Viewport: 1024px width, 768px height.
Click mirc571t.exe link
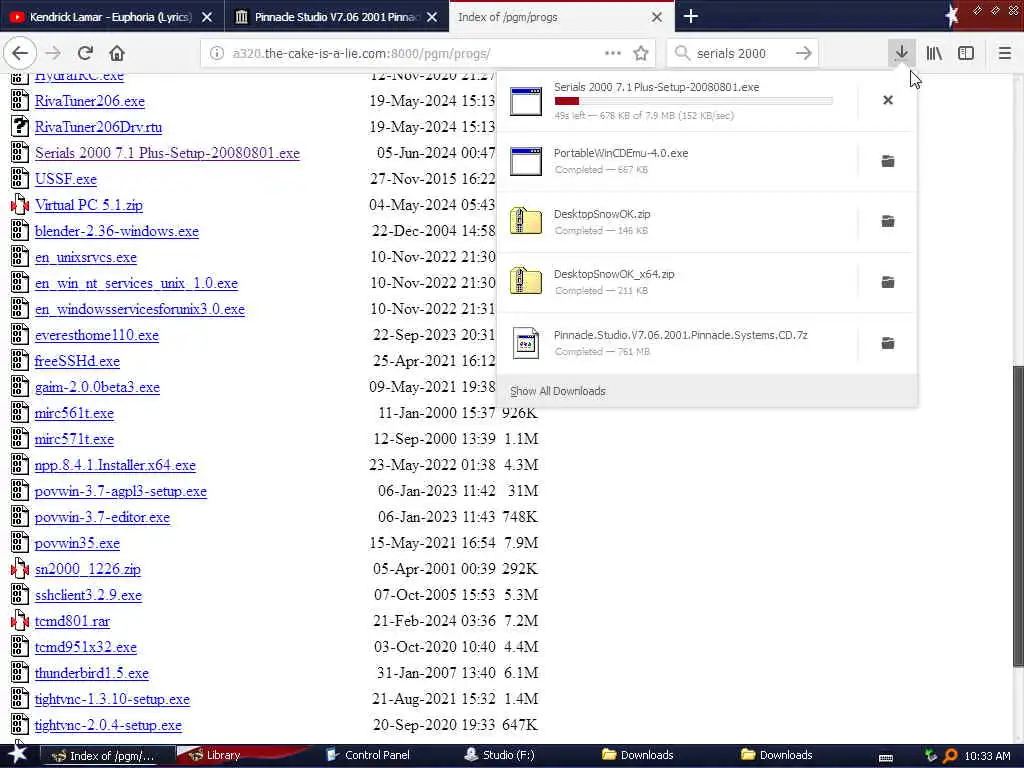[x=74, y=439]
